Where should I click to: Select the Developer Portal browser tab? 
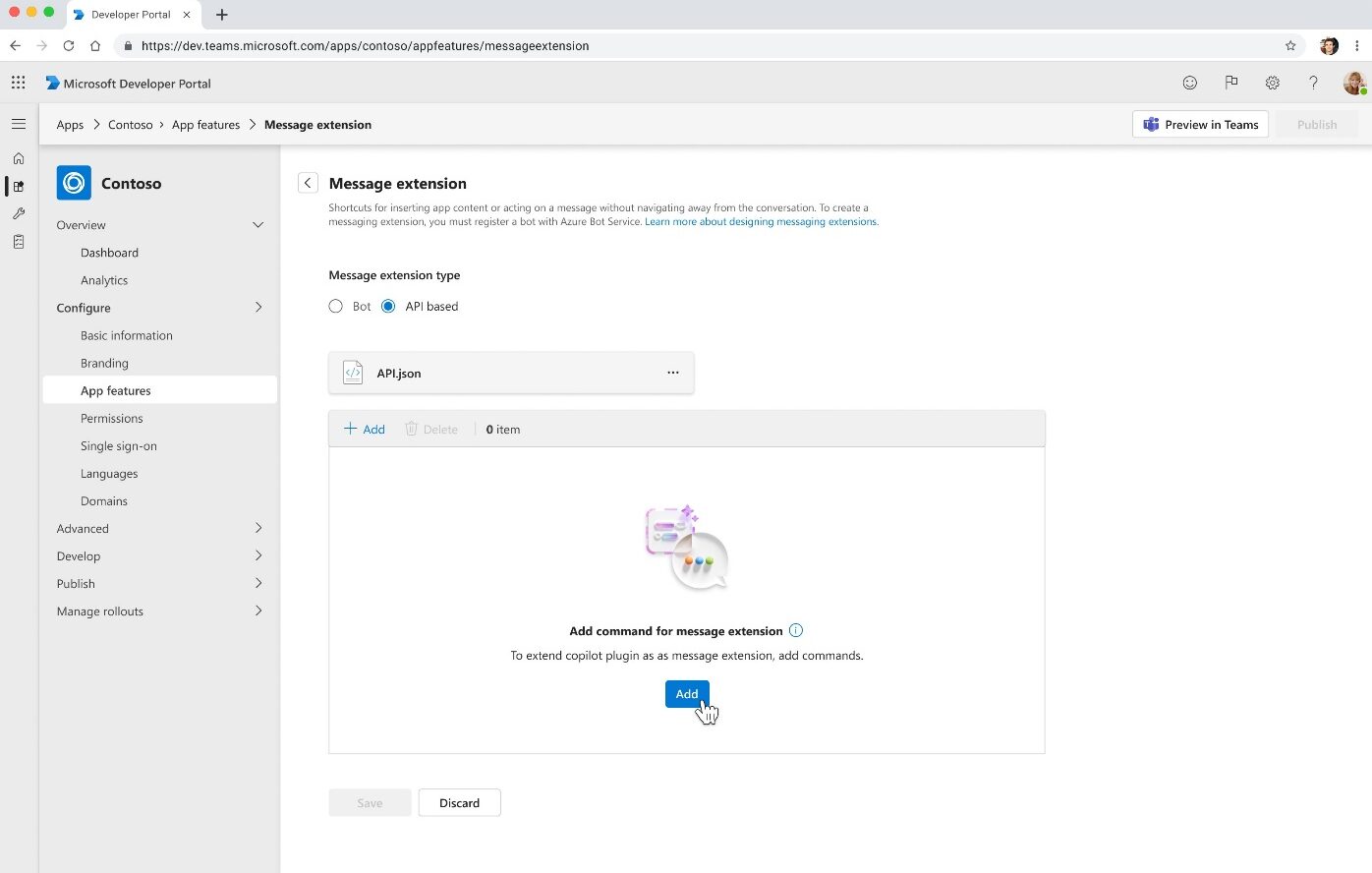pos(132,15)
